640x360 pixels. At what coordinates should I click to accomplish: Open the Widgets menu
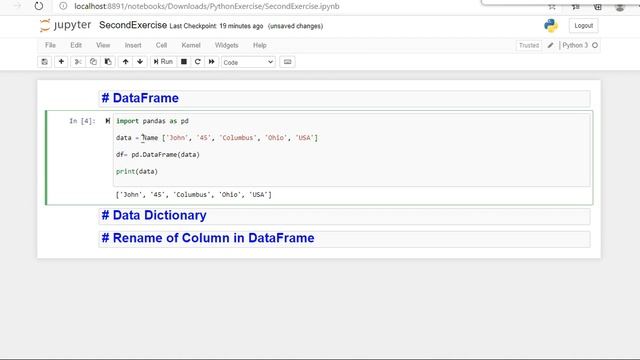(x=227, y=45)
